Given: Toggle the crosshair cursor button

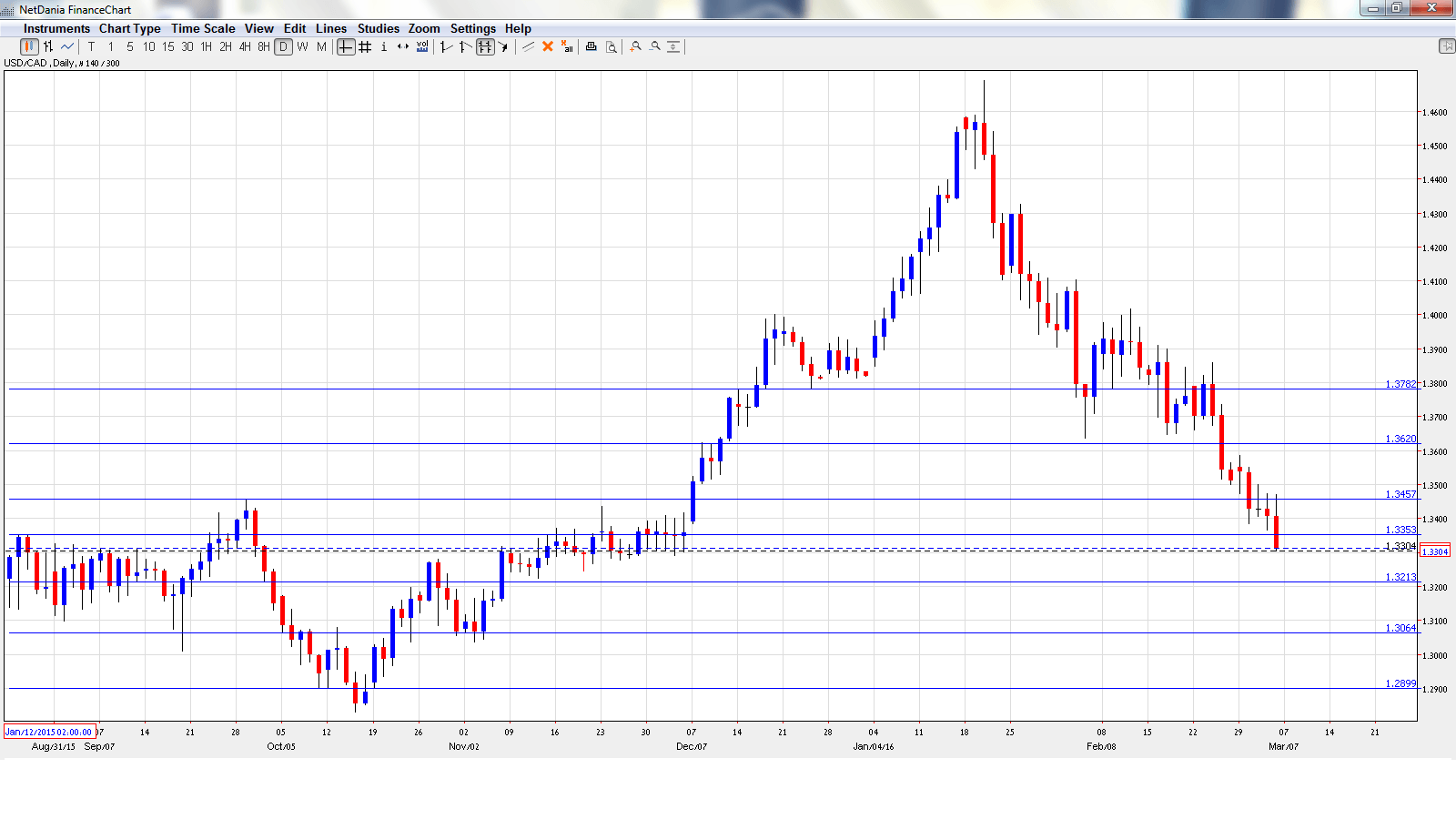Looking at the screenshot, I should (346, 46).
